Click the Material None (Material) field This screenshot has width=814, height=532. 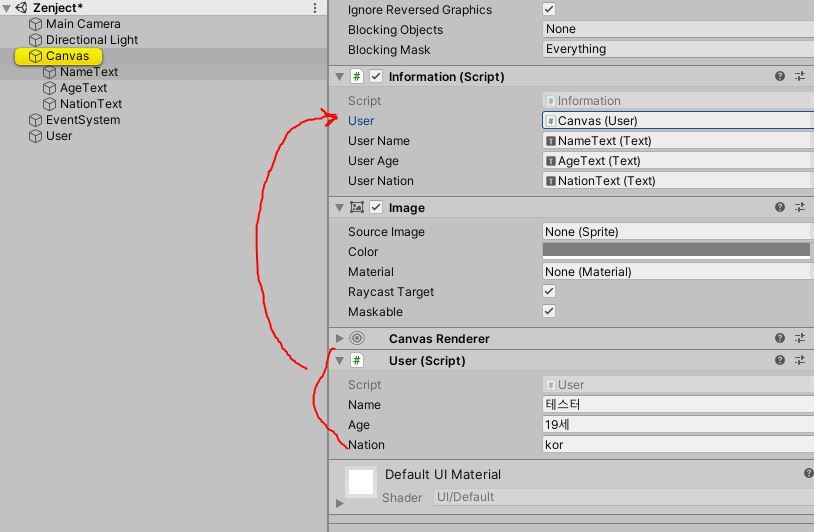678,271
